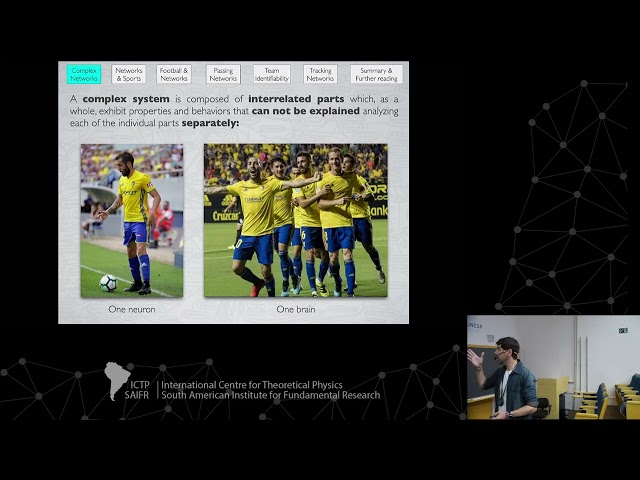
Task: Click the speaker camera inset video
Action: 553,367
